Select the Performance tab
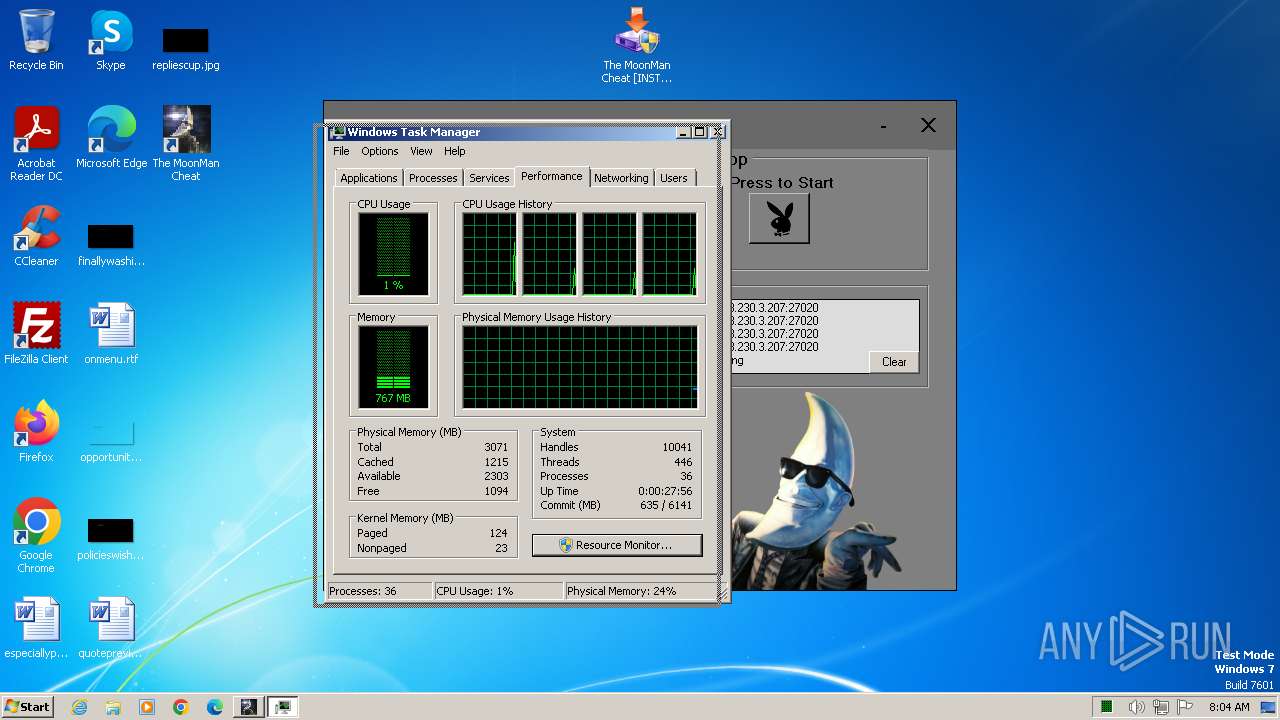Viewport: 1280px width, 720px height. (552, 176)
